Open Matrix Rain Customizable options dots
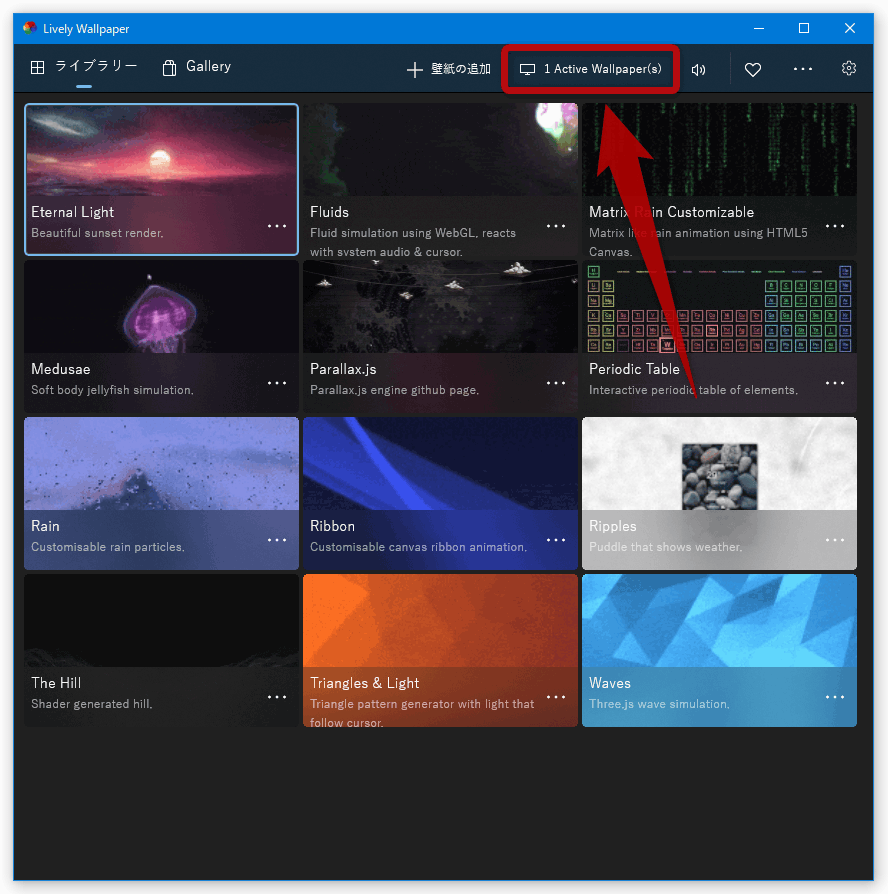This screenshot has width=888, height=894. [834, 226]
